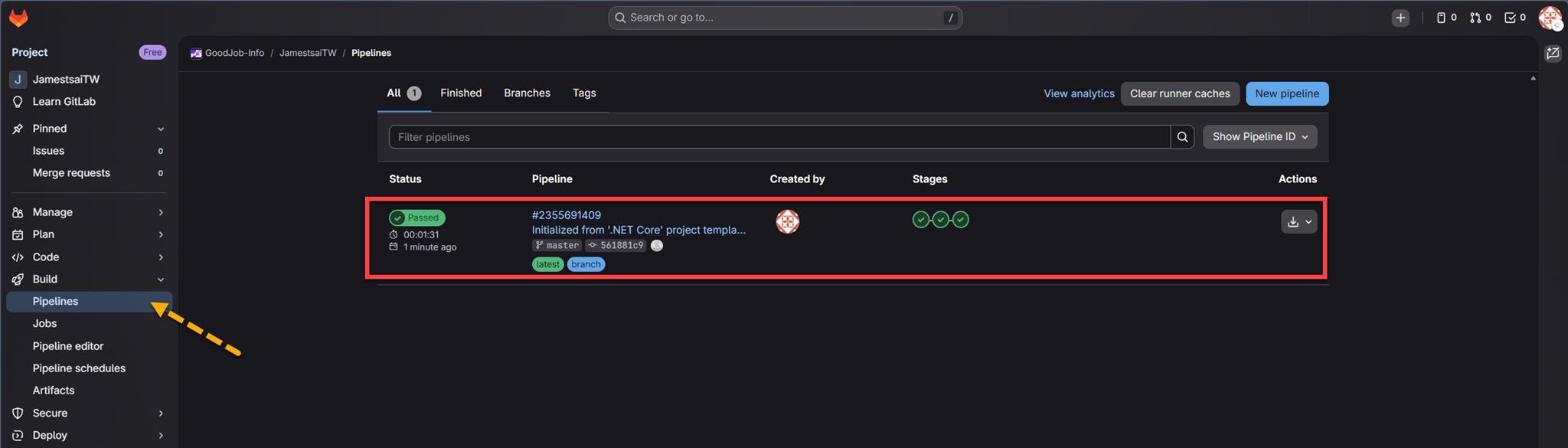Switch to the Branches tab
Viewport: 1568px width, 448px height.
click(x=527, y=93)
